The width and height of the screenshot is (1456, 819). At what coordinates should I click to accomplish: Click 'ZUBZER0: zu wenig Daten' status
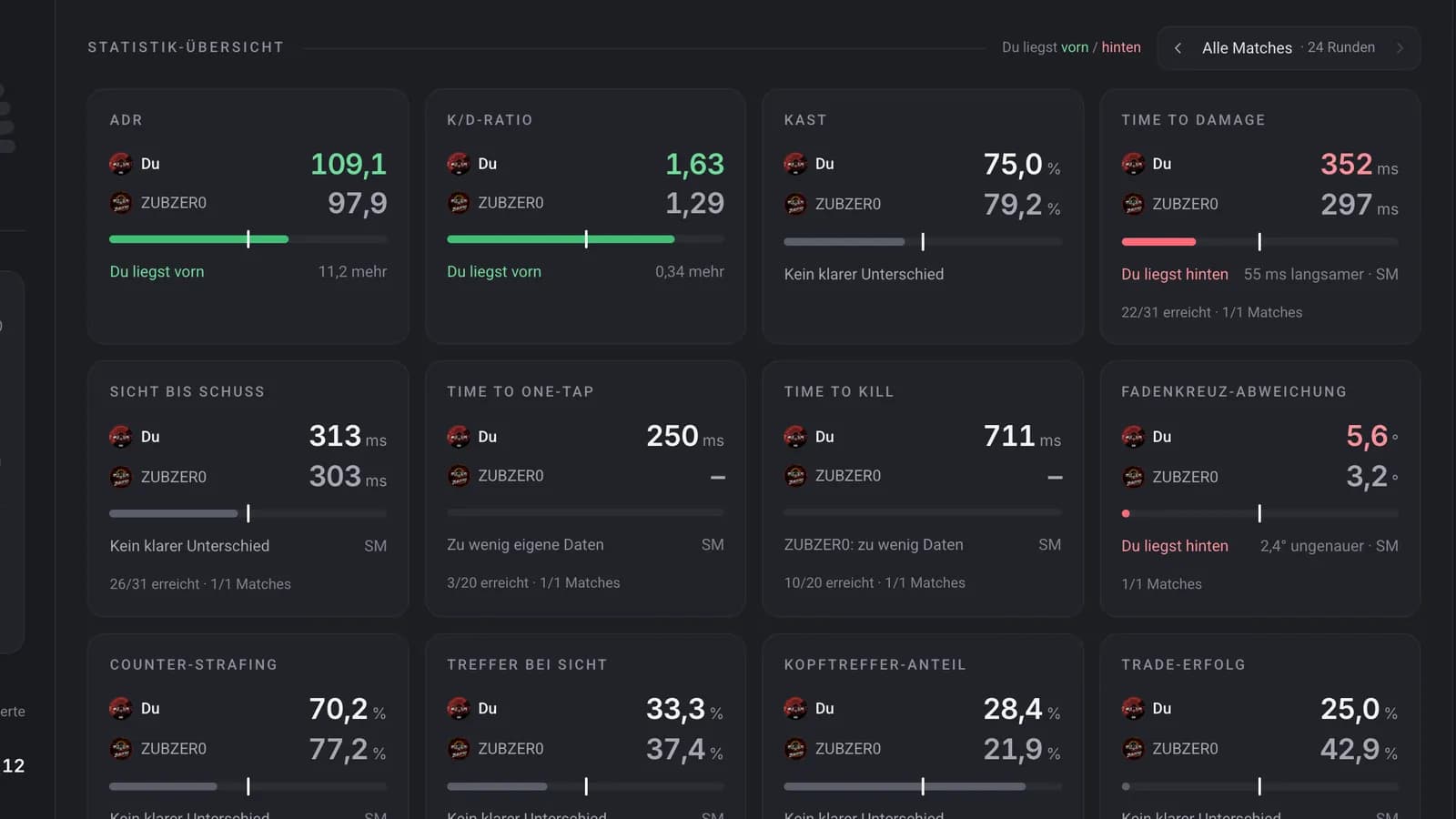[874, 545]
